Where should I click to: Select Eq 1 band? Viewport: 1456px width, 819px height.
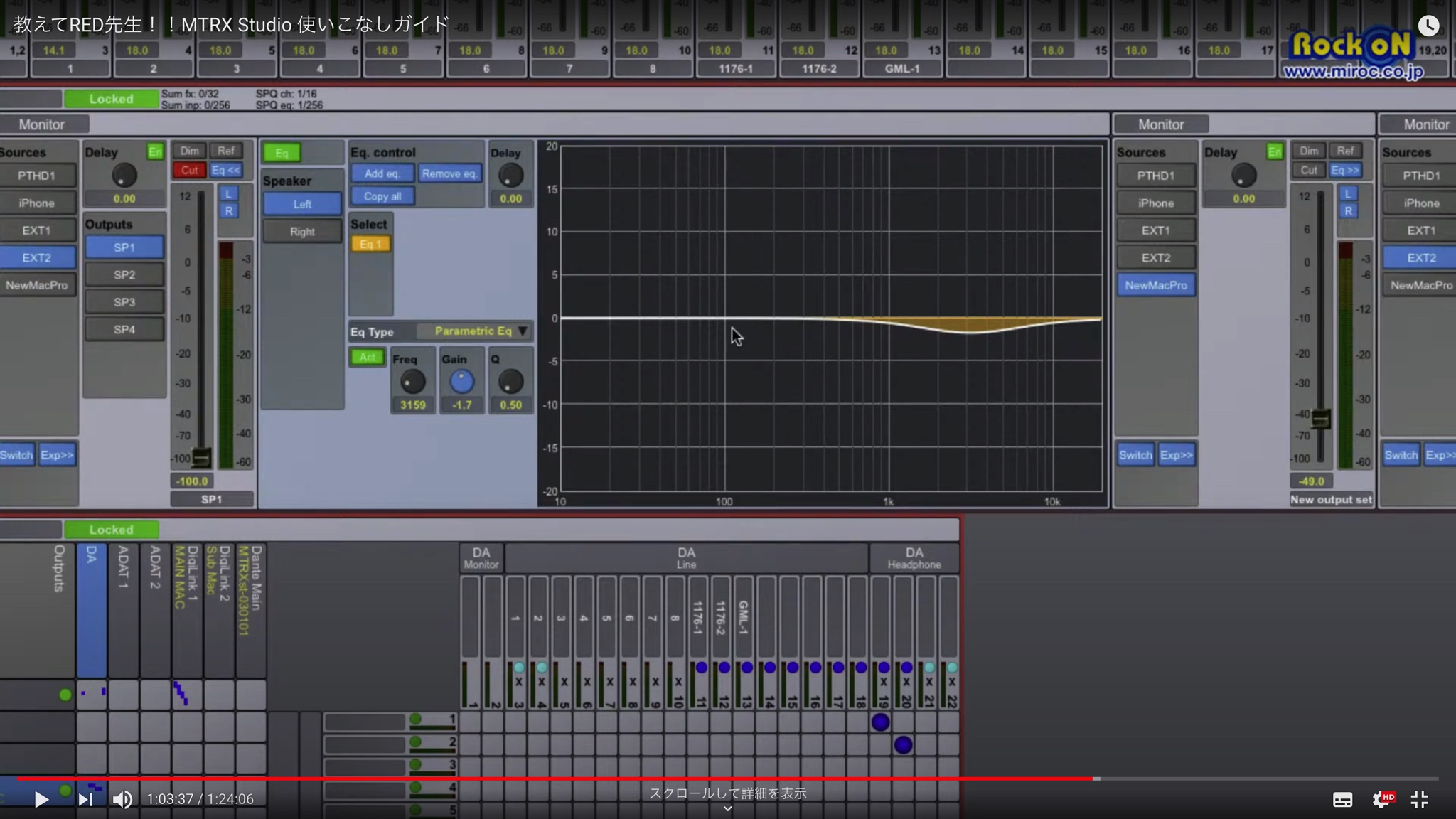click(370, 245)
